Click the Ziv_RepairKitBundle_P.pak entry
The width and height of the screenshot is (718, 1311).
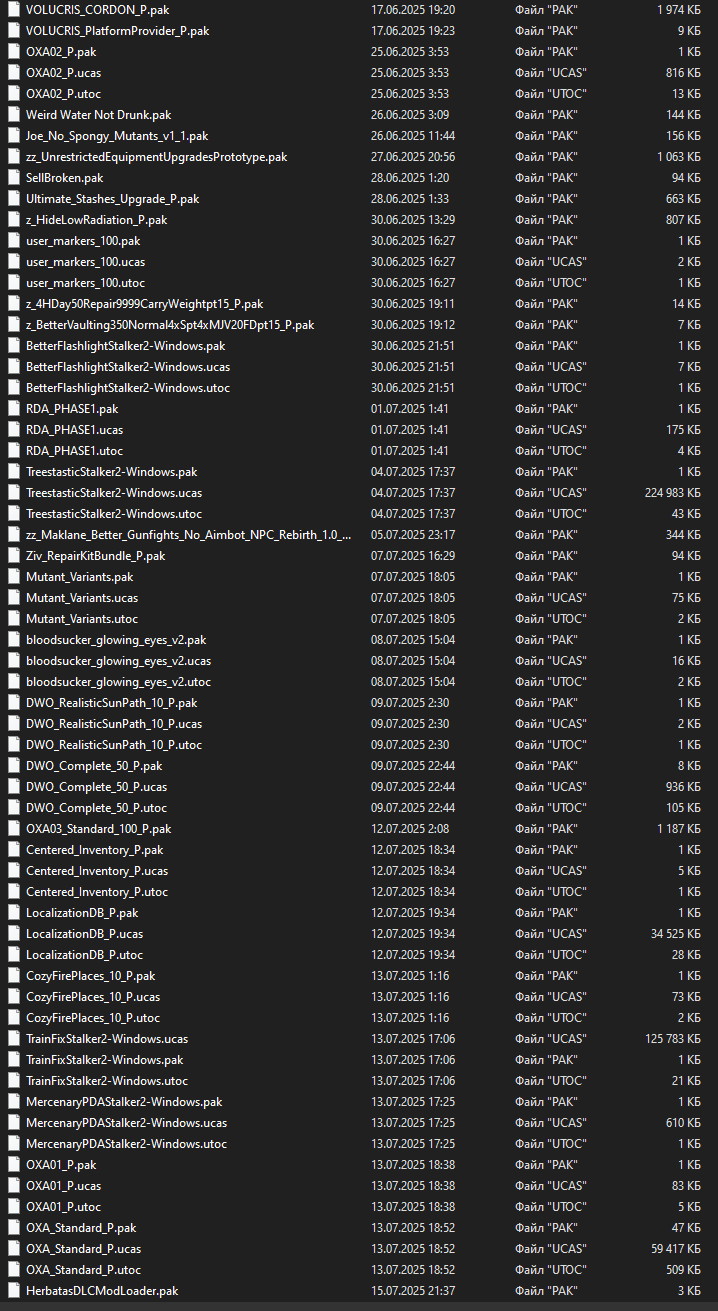359,556
